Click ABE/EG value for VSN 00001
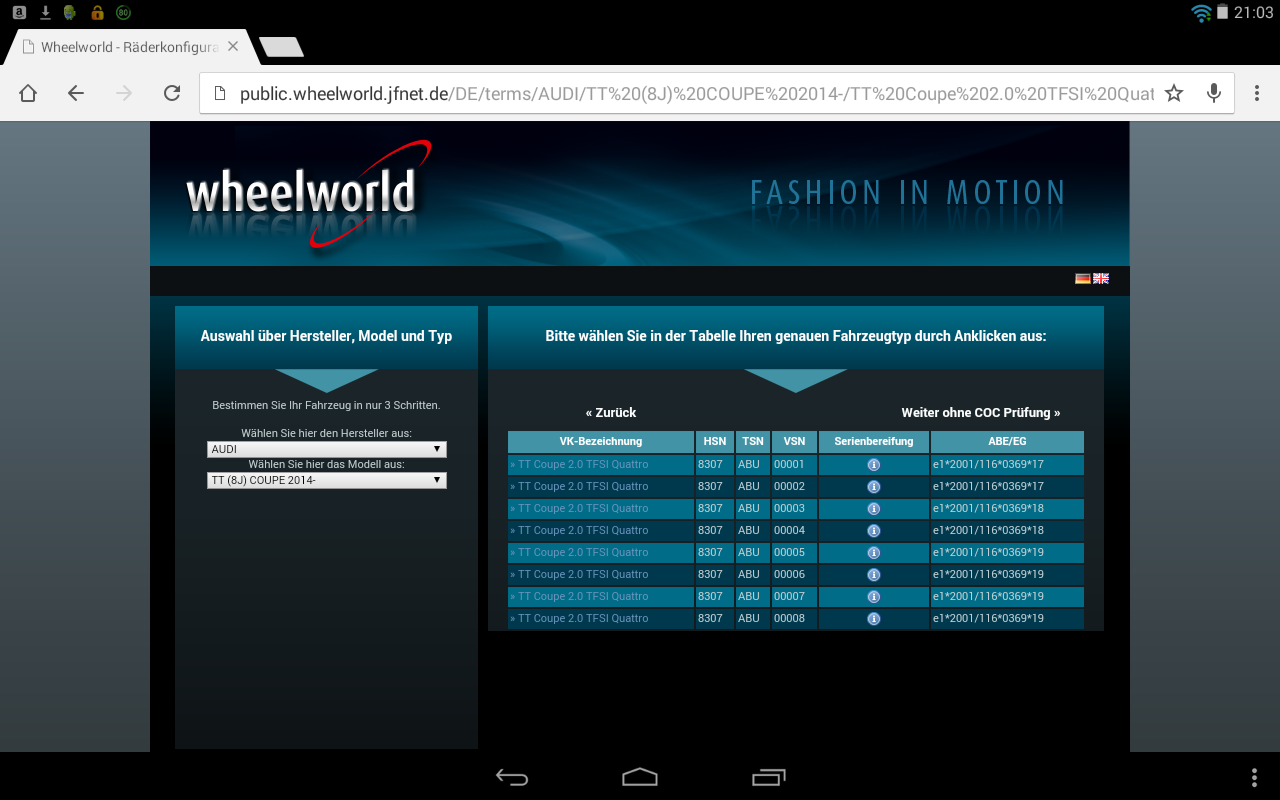Image resolution: width=1280 pixels, height=800 pixels. pyautogui.click(x=988, y=464)
